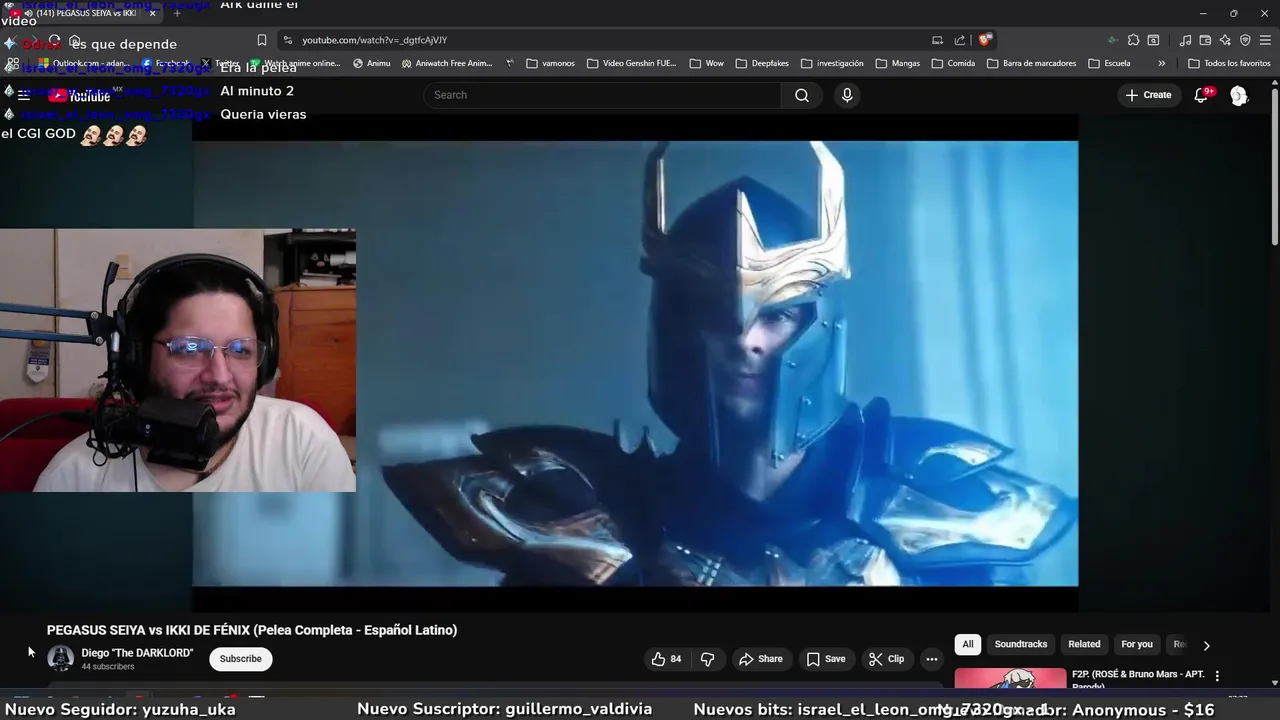Bookmark this page in address bar
Image resolution: width=1280 pixels, height=720 pixels.
[x=262, y=40]
